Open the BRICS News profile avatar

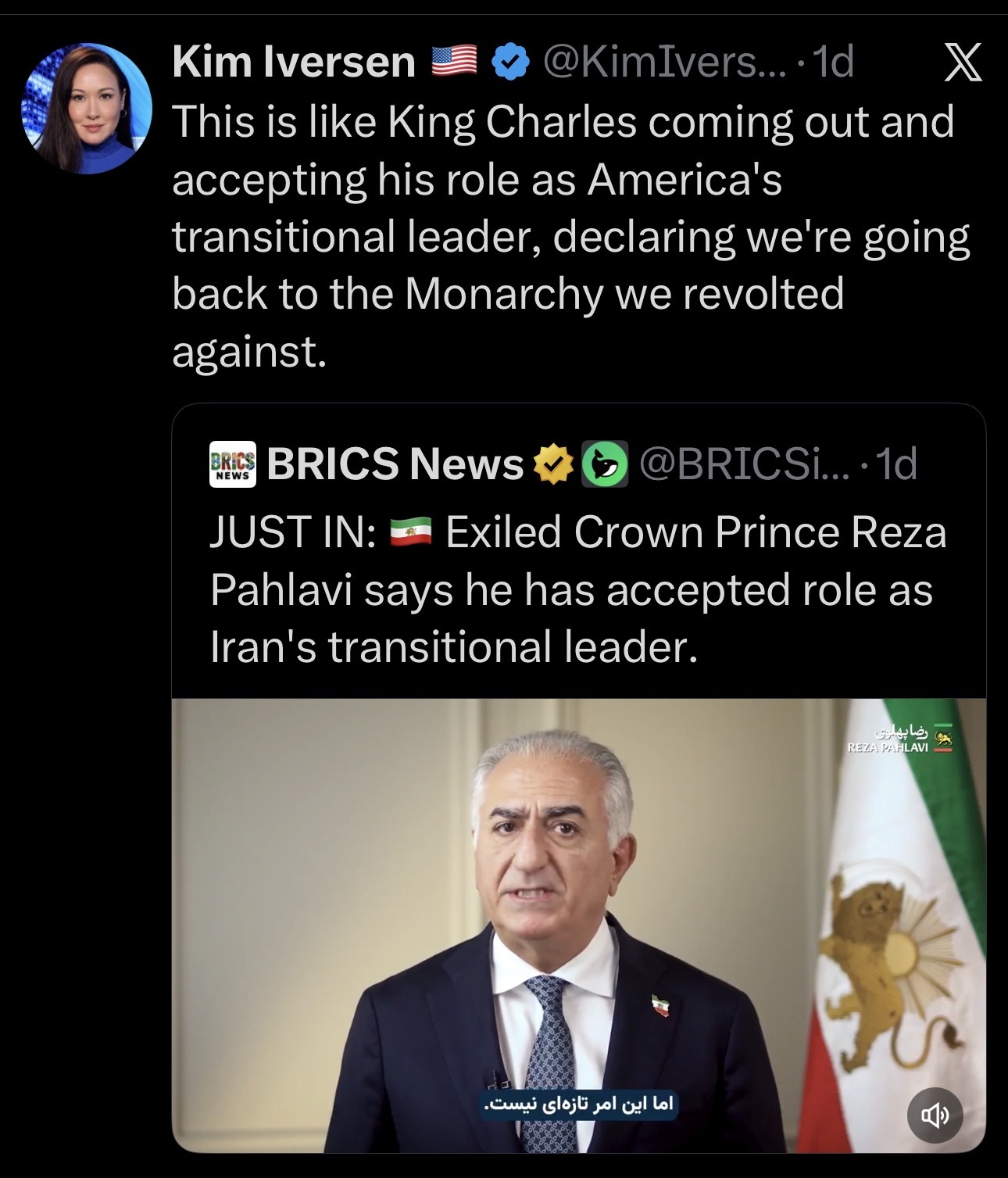pos(233,465)
